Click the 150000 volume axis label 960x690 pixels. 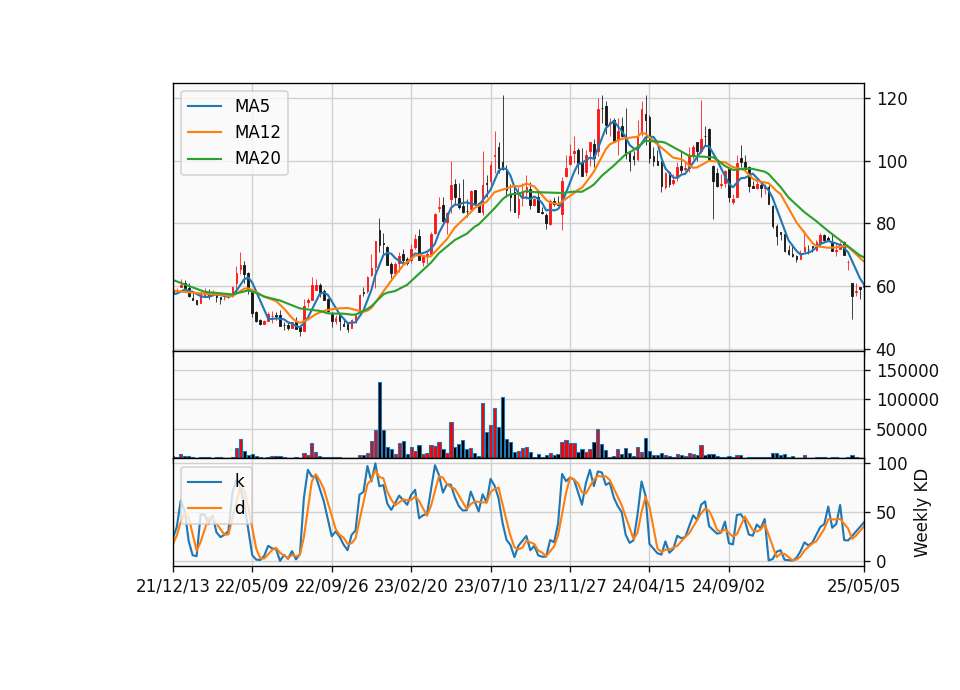908,370
